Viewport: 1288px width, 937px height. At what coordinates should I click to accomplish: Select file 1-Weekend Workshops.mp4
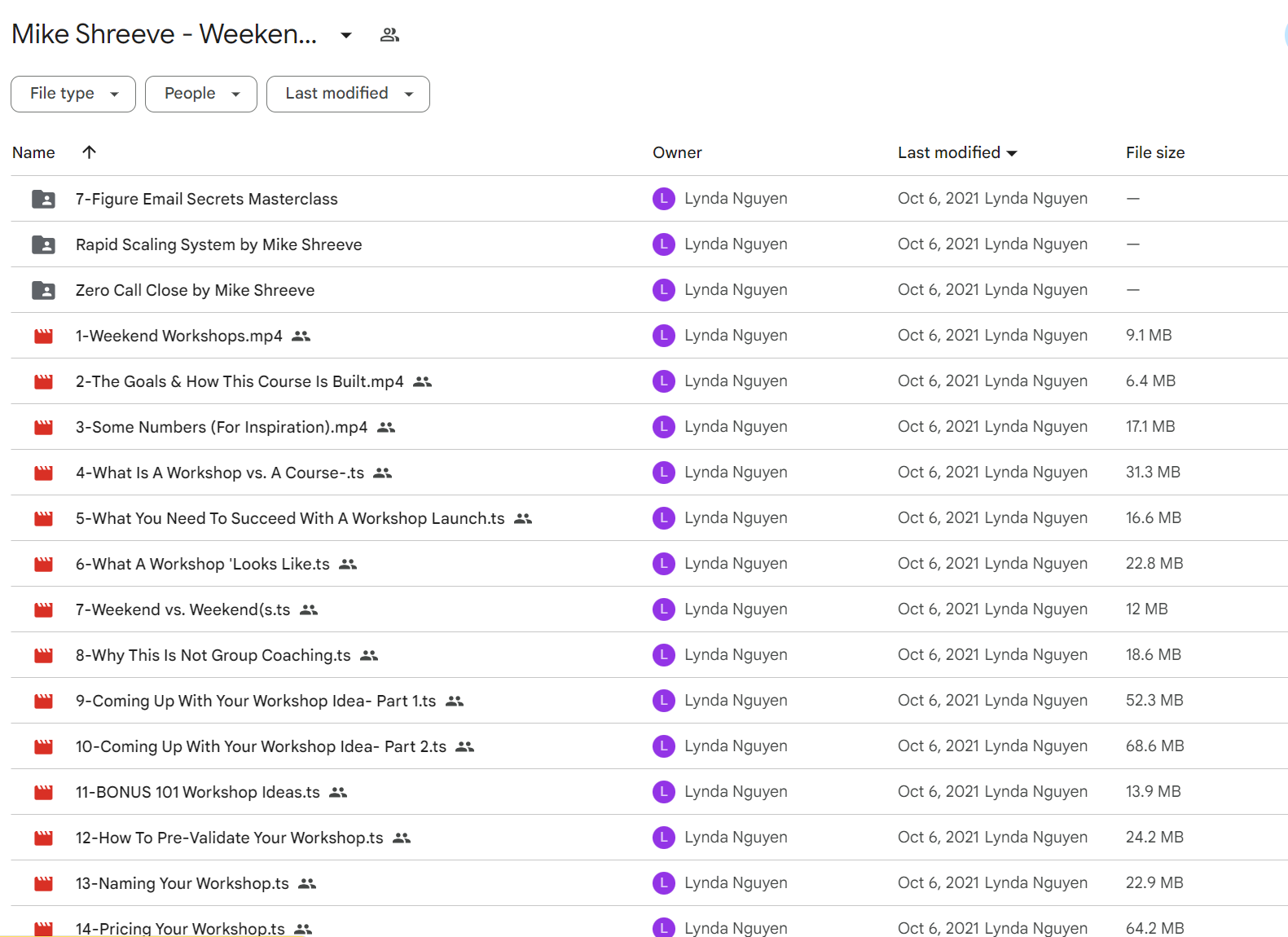pyautogui.click(x=179, y=336)
